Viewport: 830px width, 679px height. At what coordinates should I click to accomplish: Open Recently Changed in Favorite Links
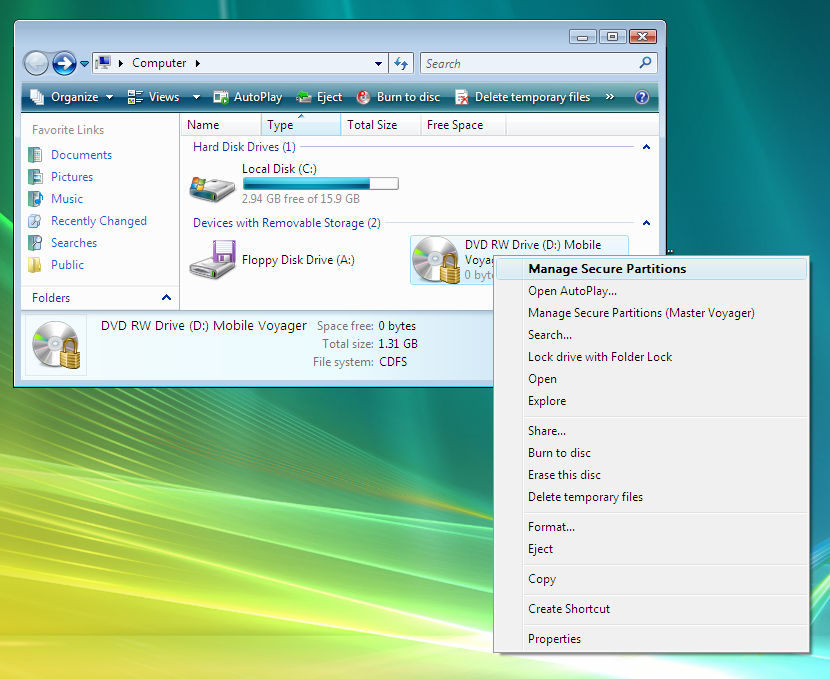(99, 221)
